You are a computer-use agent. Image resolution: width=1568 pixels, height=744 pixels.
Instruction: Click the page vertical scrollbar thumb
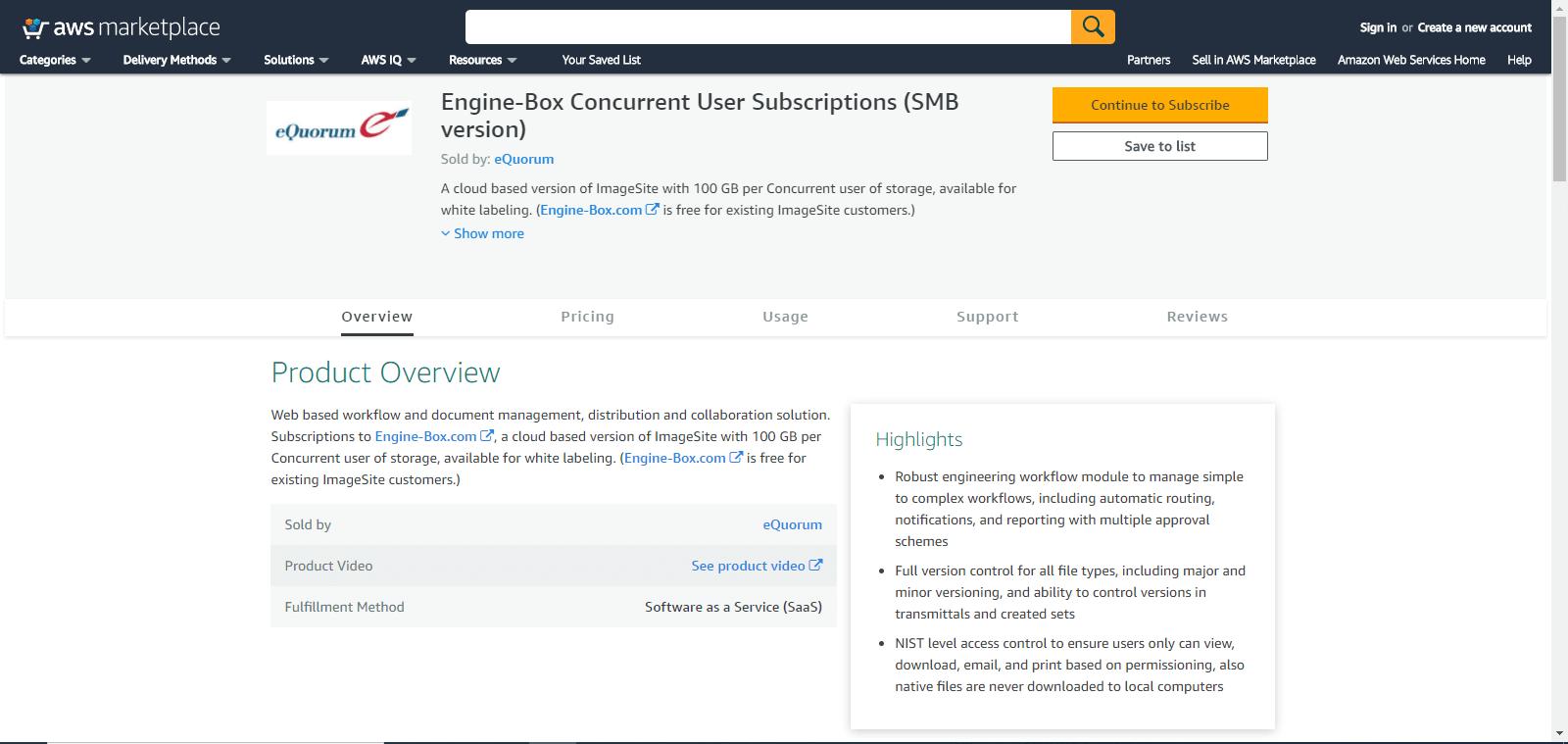pyautogui.click(x=1559, y=99)
